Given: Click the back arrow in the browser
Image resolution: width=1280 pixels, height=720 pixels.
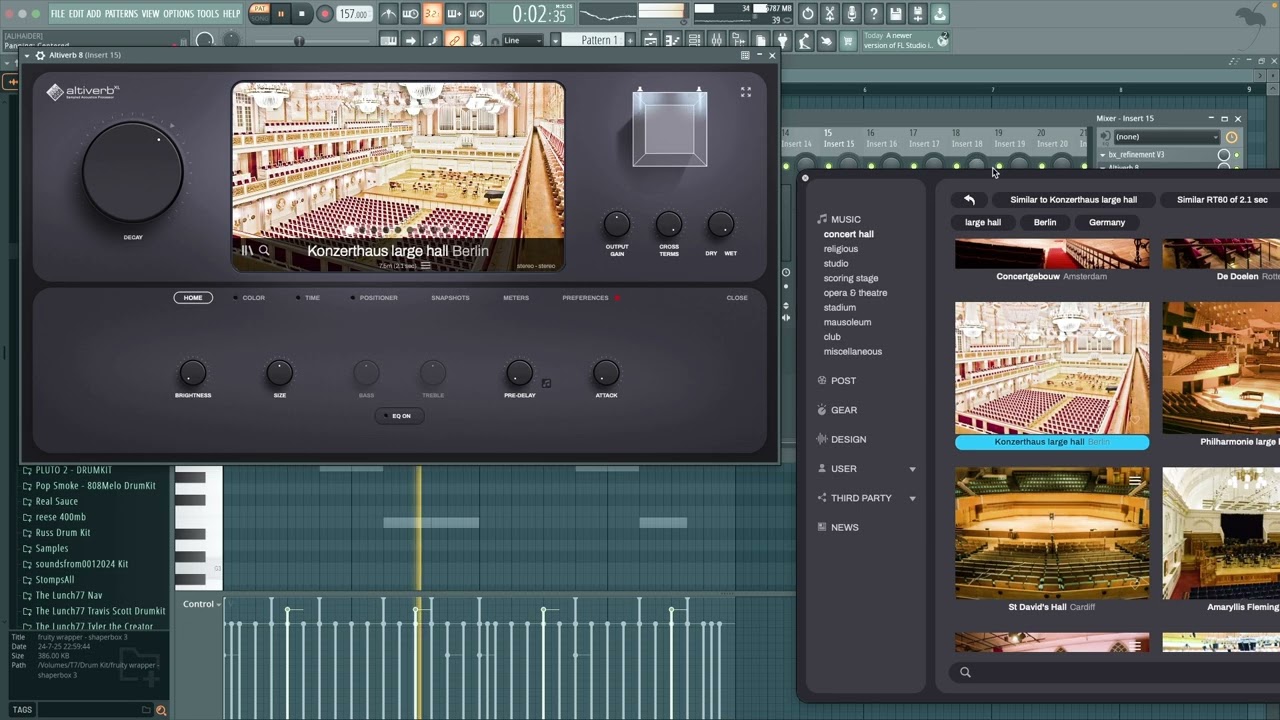Looking at the screenshot, I should point(969,200).
